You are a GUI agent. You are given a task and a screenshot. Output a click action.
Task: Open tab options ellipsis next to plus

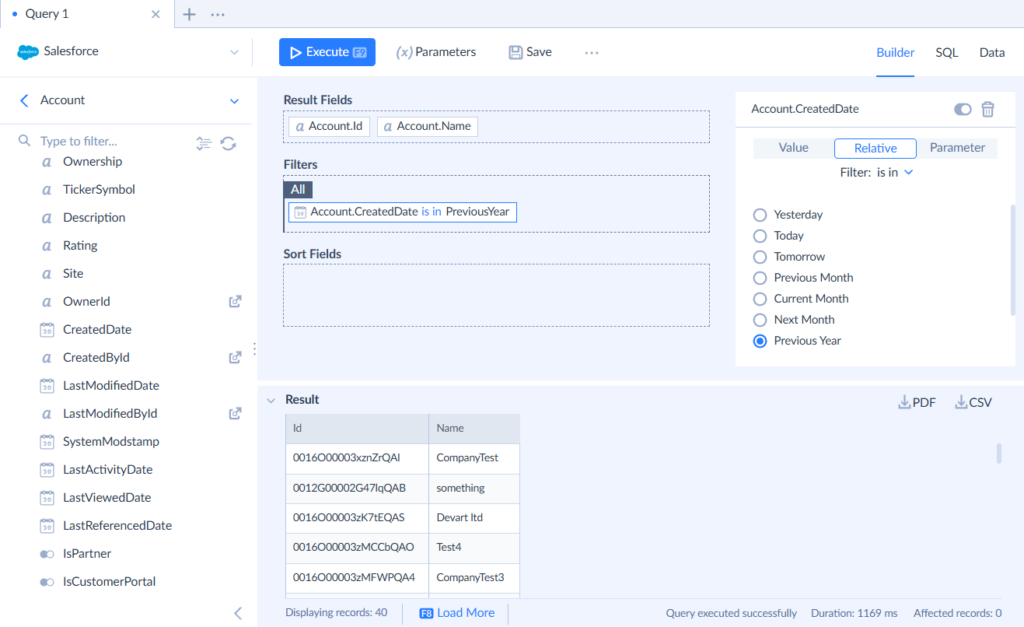[218, 14]
